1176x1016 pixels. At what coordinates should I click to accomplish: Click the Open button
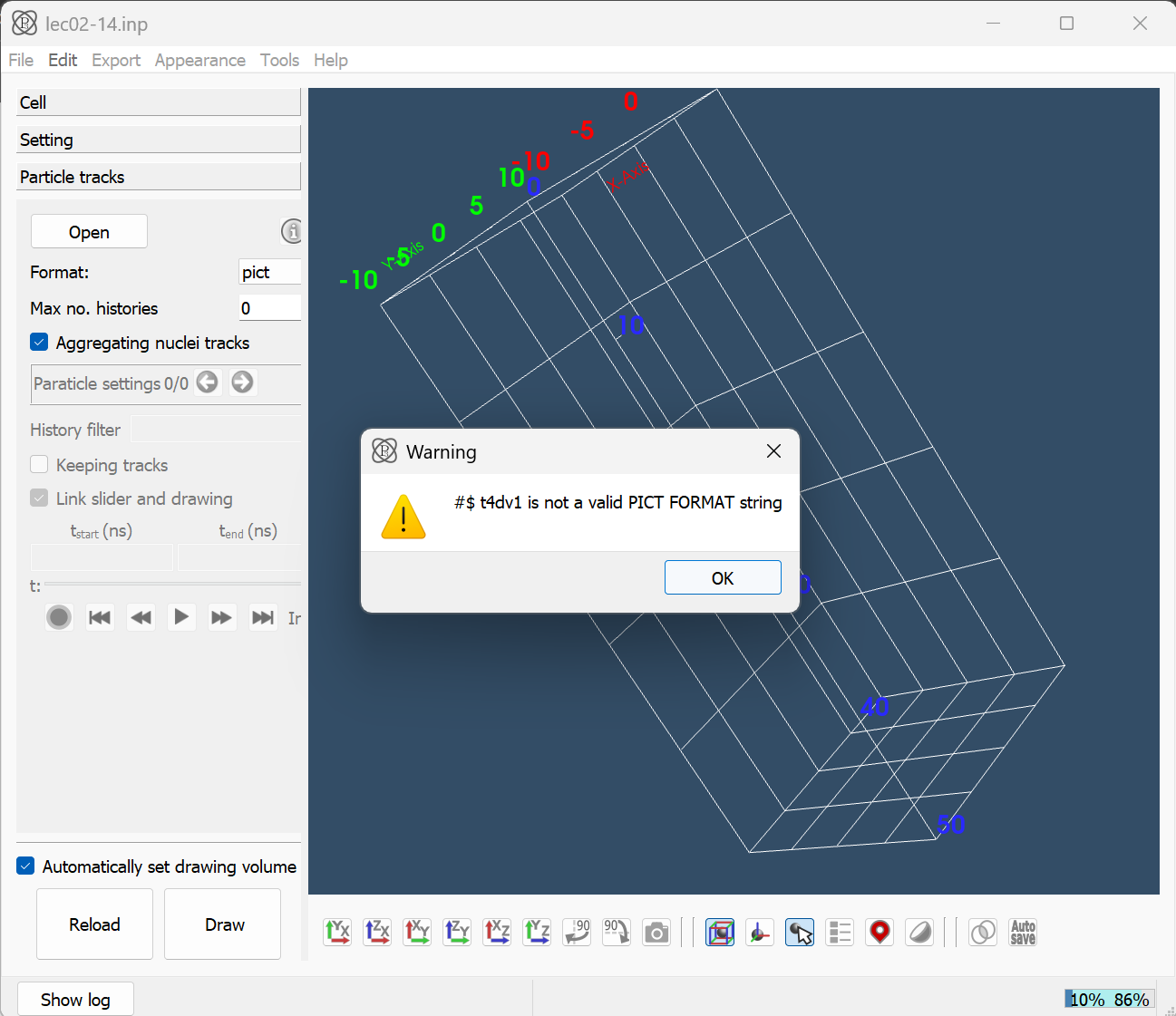pos(89,231)
